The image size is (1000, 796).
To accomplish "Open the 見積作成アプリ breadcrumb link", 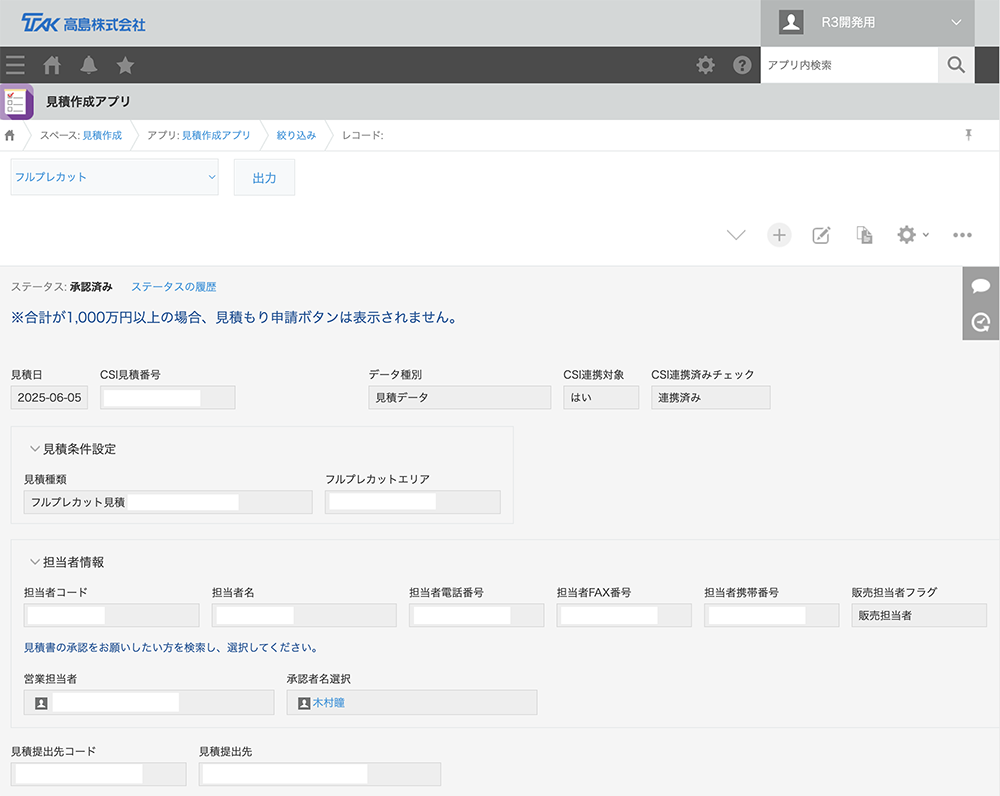I will pyautogui.click(x=216, y=135).
